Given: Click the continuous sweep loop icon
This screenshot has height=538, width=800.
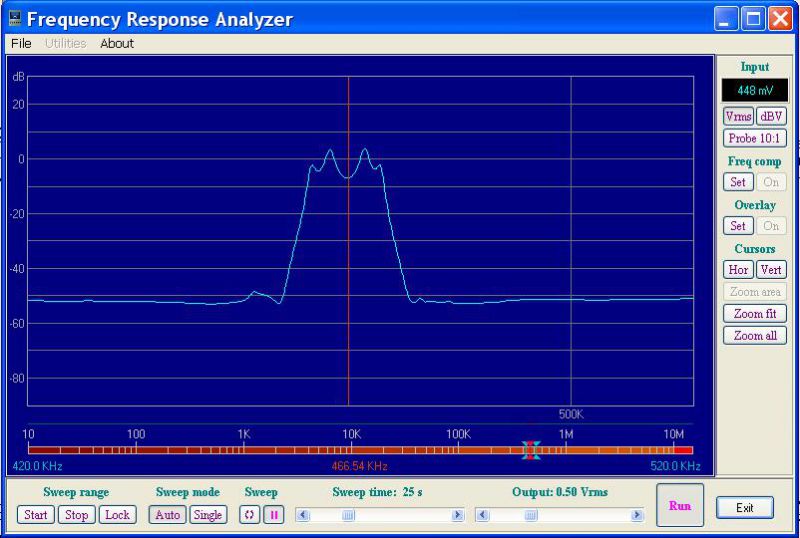Looking at the screenshot, I should coord(249,515).
